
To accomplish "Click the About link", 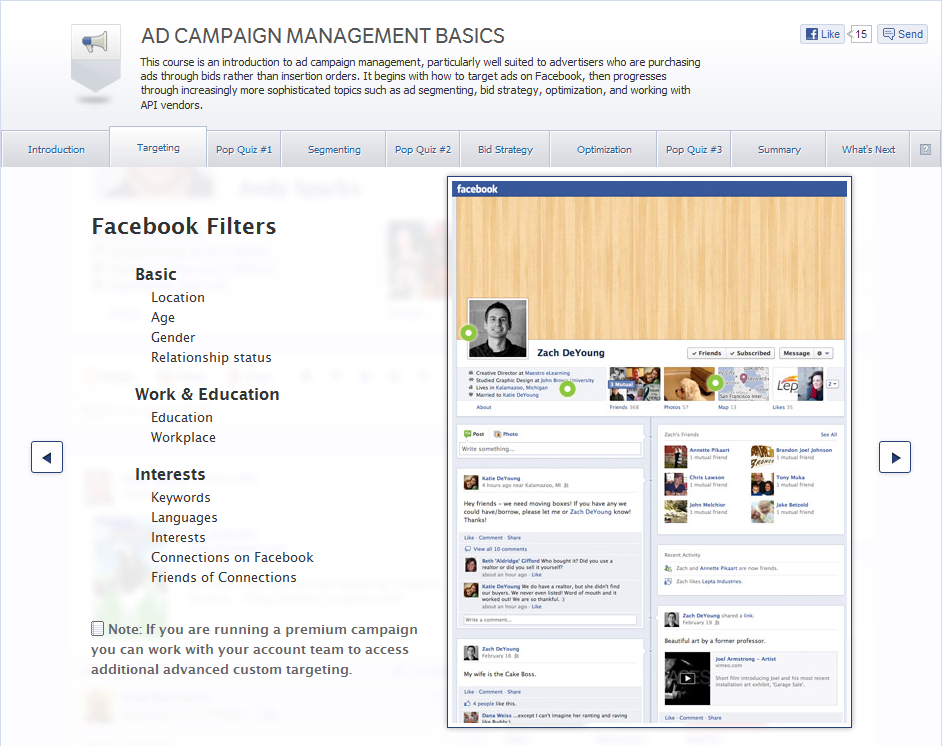I will [484, 407].
